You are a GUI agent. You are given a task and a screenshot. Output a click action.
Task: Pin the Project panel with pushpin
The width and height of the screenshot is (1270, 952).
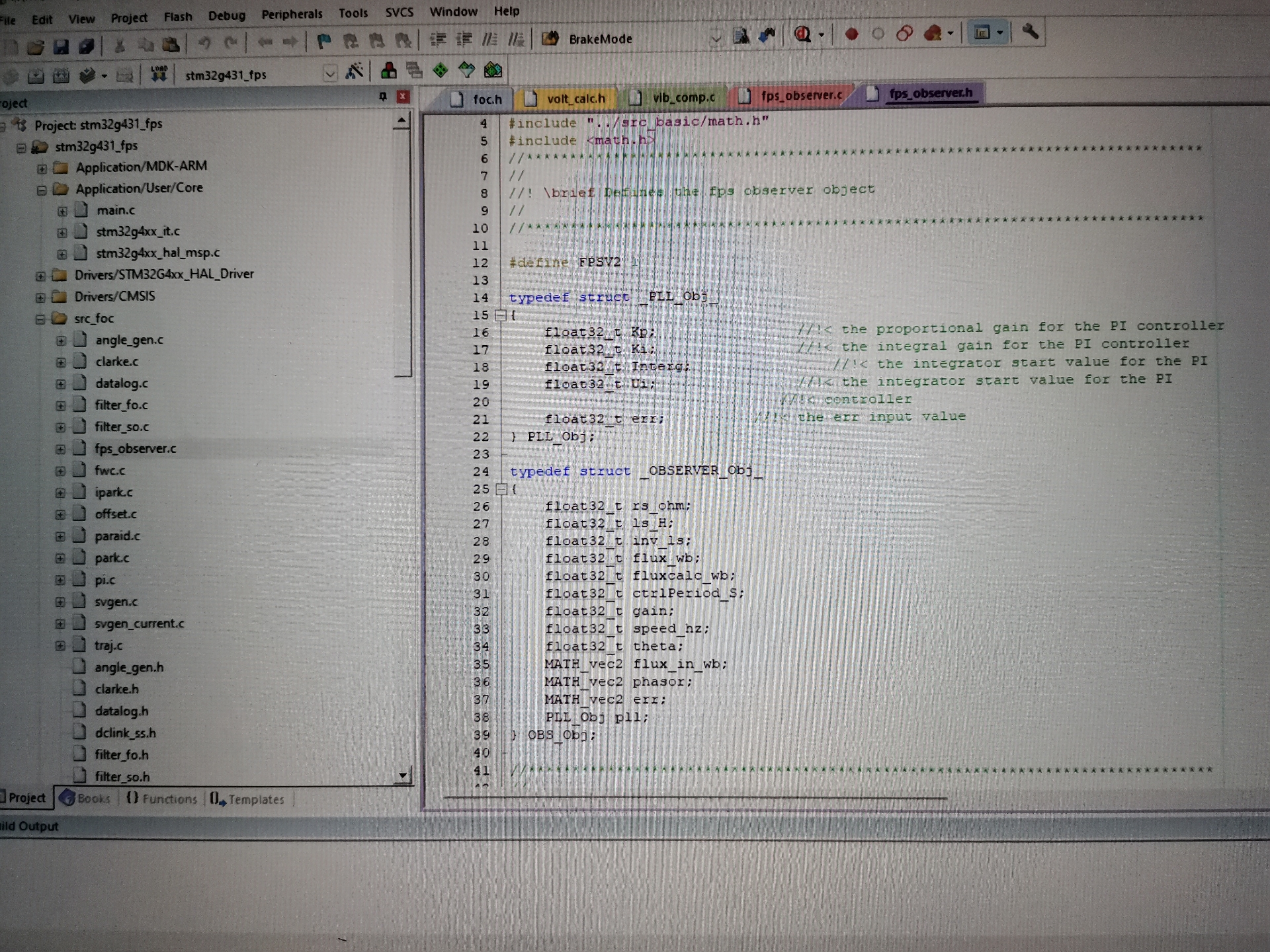[382, 97]
